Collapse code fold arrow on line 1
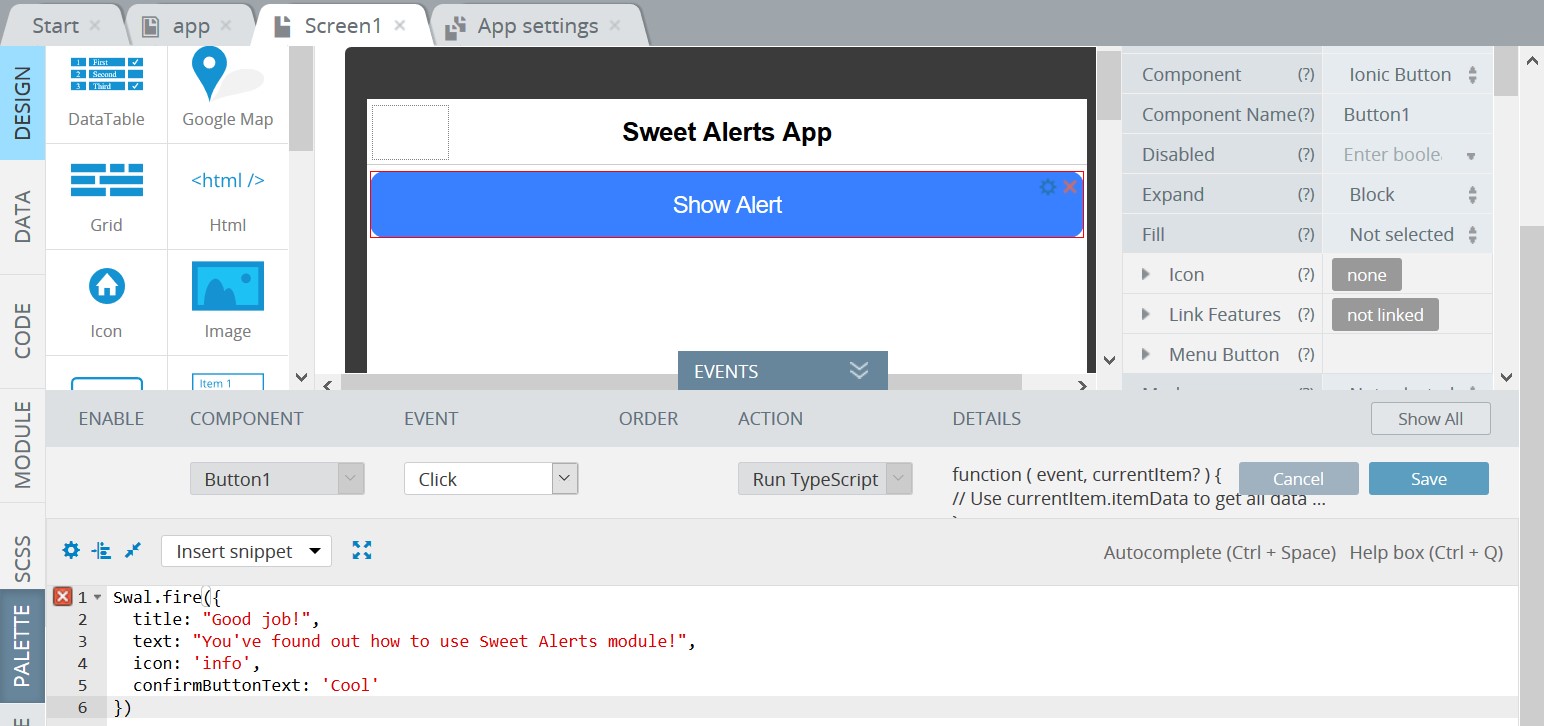The width and height of the screenshot is (1544, 726). (x=97, y=598)
